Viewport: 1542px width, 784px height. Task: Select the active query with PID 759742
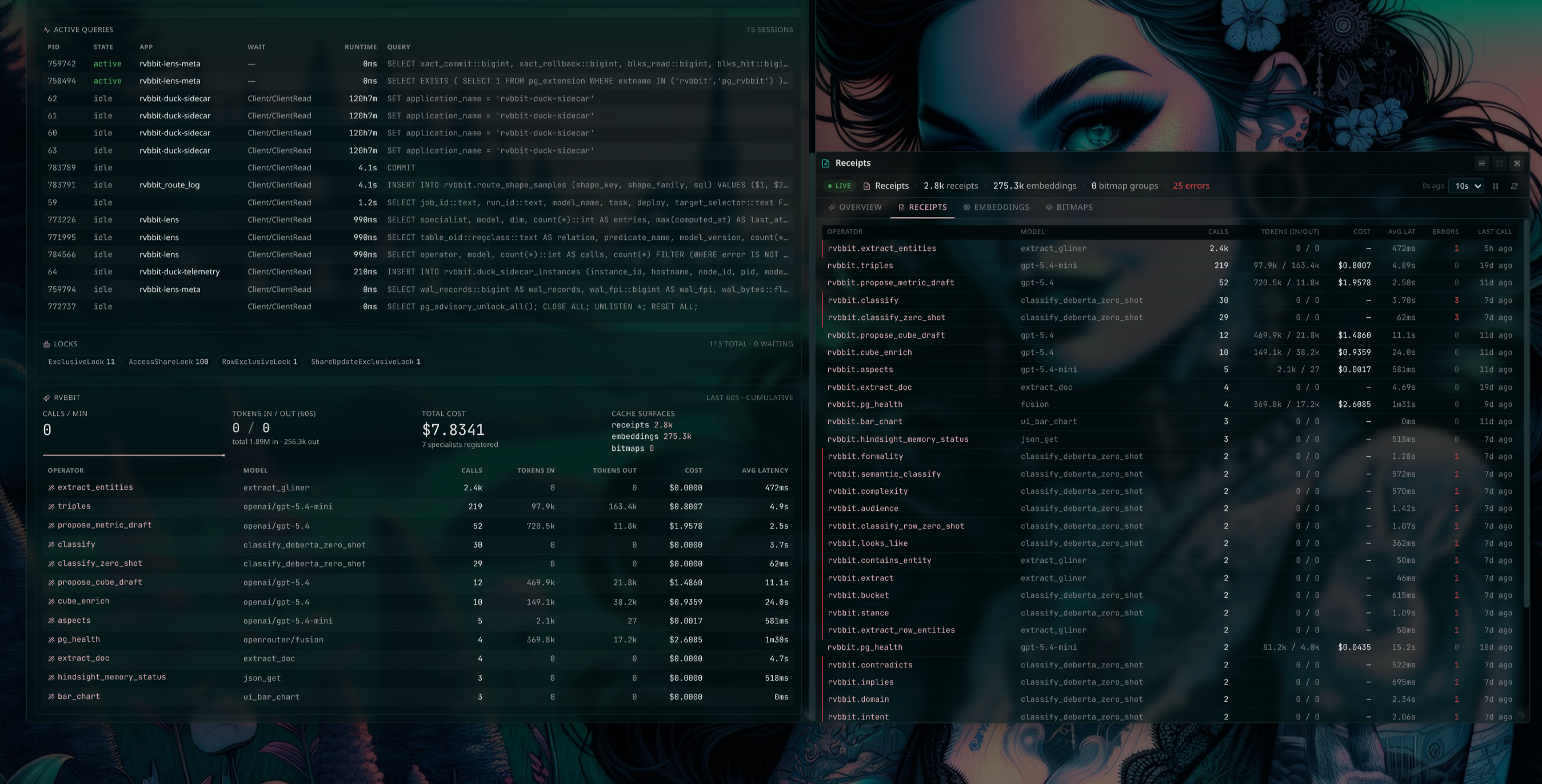tap(418, 64)
